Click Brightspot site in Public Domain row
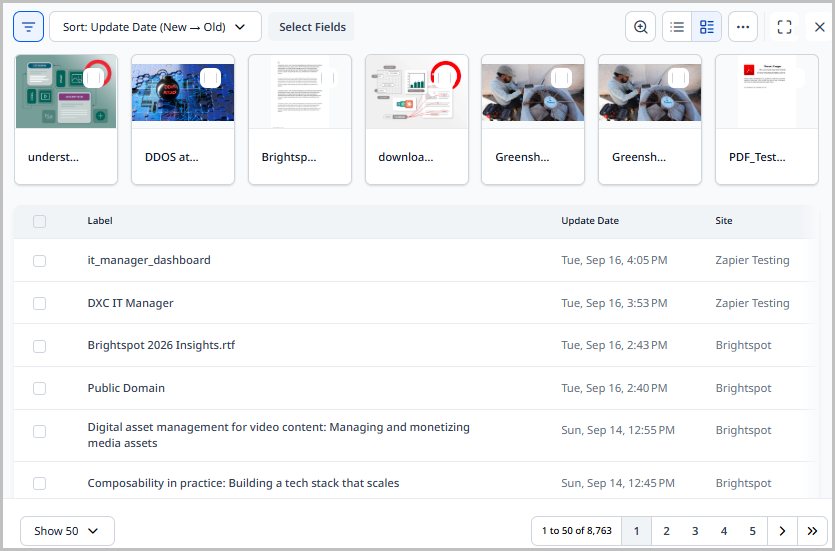Screen dimensions: 835x551 pos(743,388)
